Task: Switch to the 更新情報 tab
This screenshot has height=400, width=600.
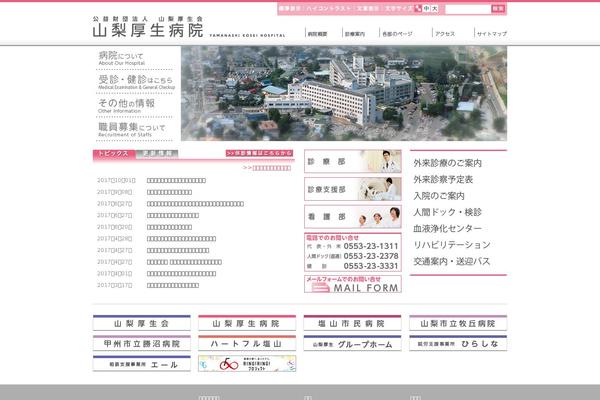Action: (x=157, y=153)
